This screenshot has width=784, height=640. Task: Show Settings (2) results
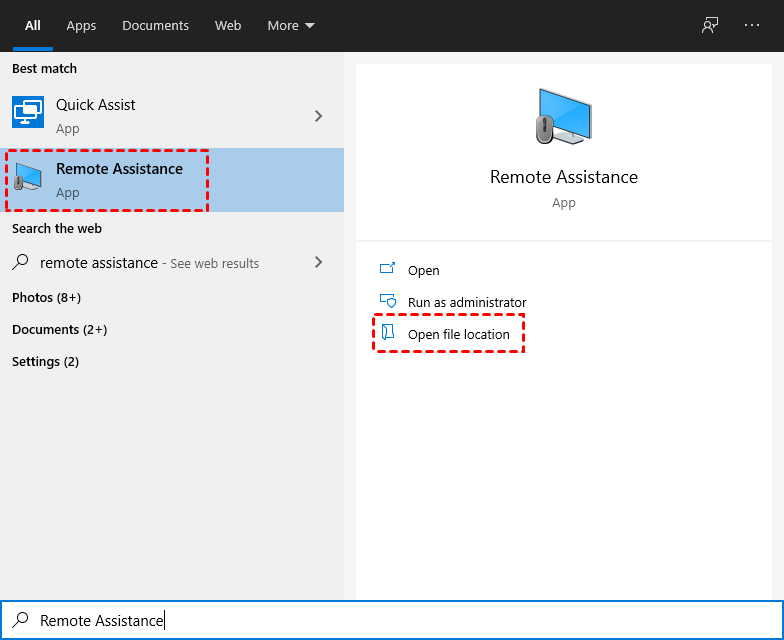45,362
